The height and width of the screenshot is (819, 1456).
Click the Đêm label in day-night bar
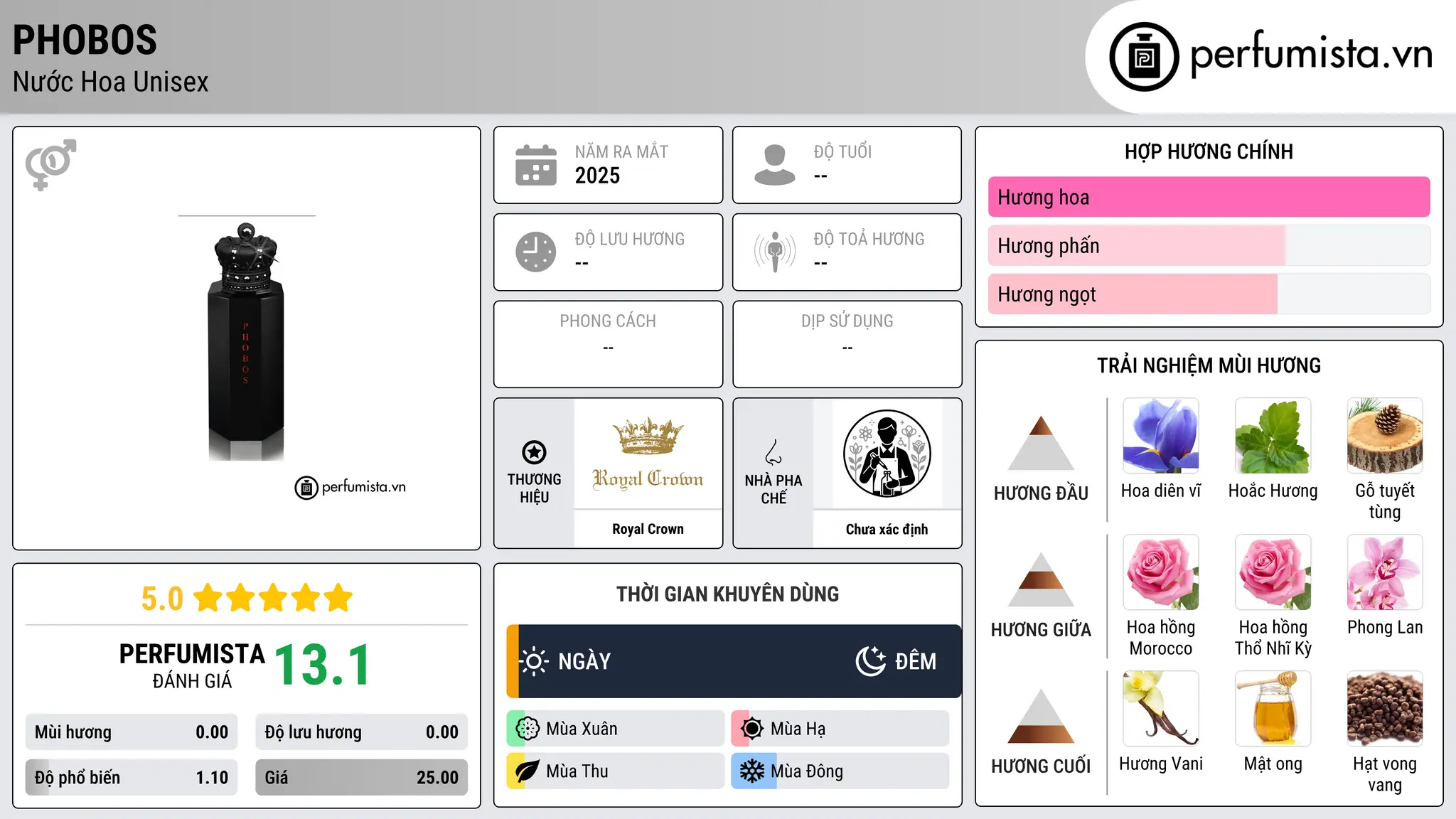(916, 661)
